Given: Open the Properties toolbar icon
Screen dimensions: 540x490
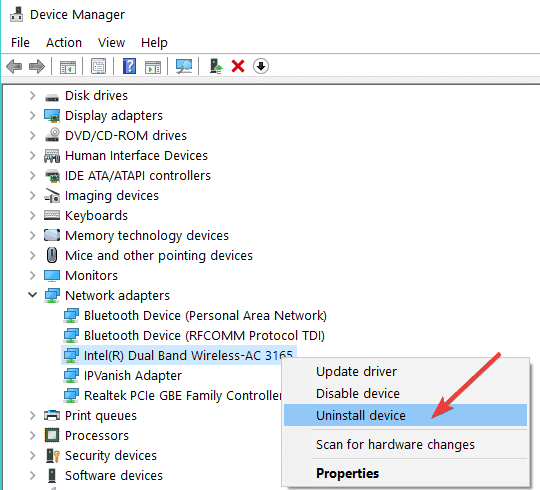Looking at the screenshot, I should click(98, 66).
